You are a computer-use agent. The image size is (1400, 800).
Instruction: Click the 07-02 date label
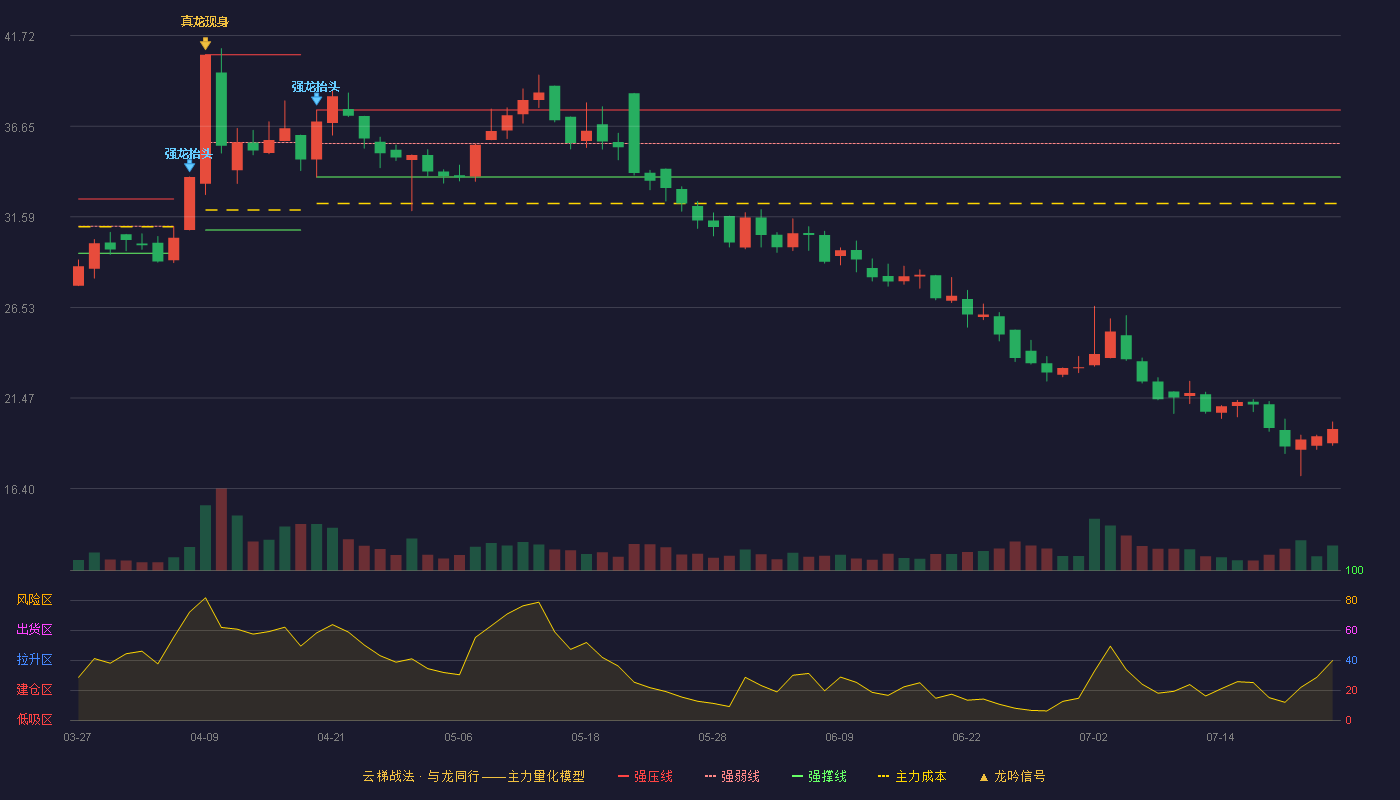1093,737
